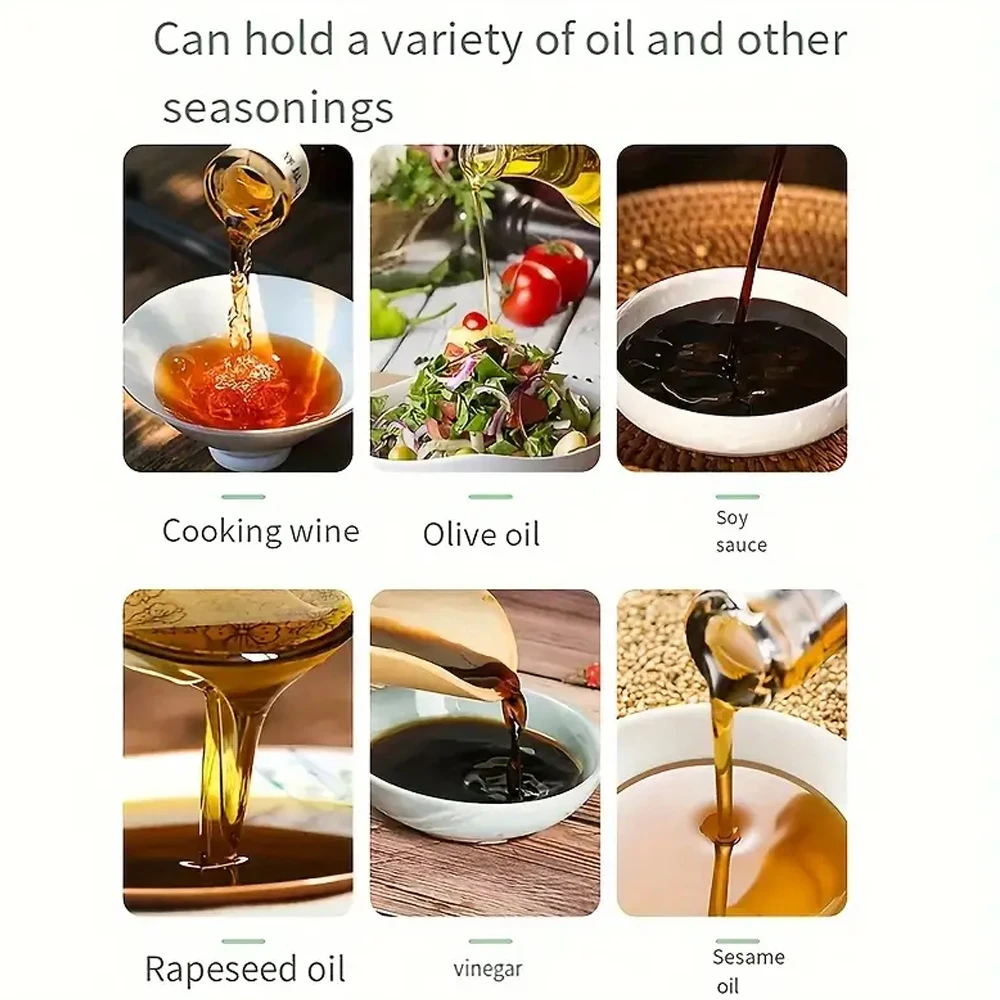Click the green dash above Rapeseed oil

coord(244,941)
